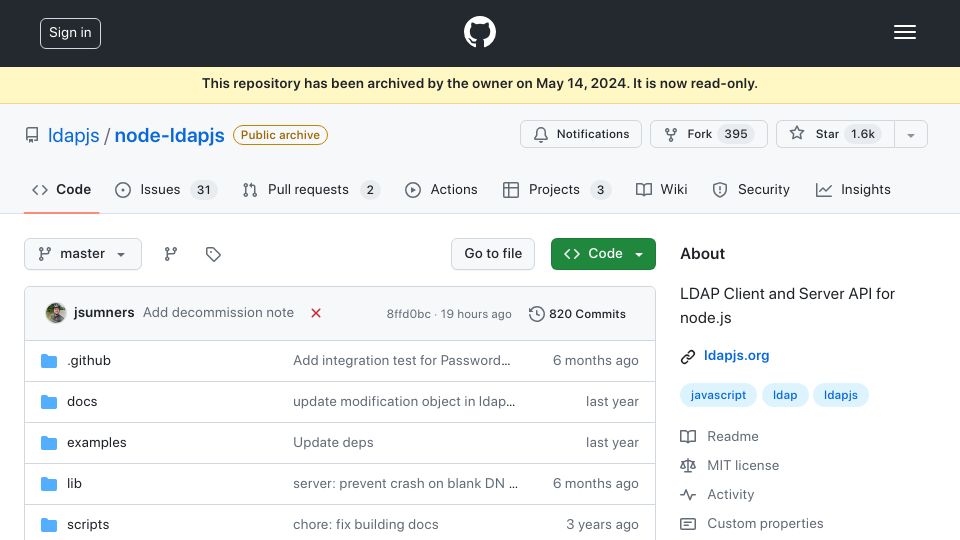Screen dimensions: 960x540
Task: View branches via the branch icon
Action: tap(171, 253)
